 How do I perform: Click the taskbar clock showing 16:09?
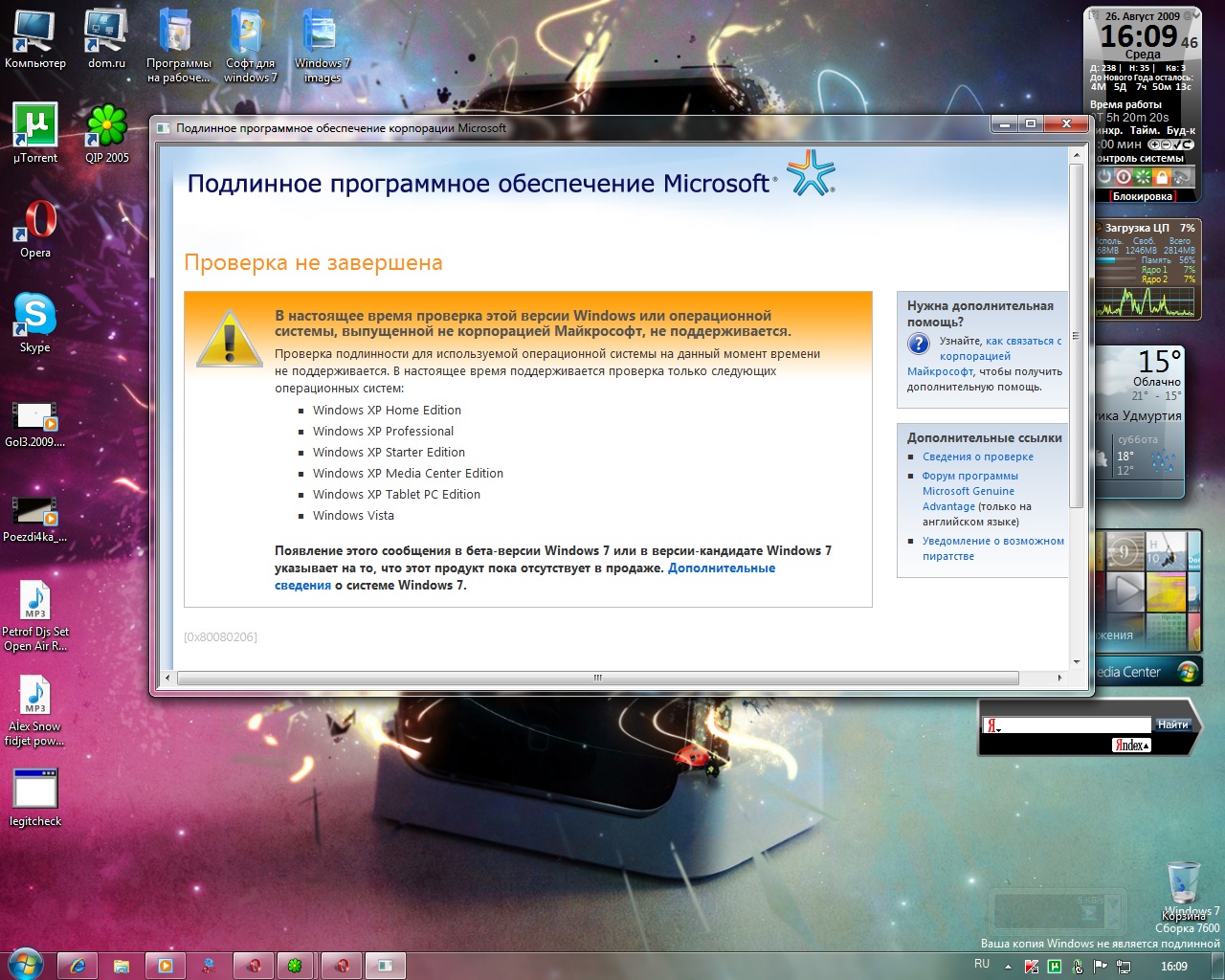pyautogui.click(x=1174, y=967)
